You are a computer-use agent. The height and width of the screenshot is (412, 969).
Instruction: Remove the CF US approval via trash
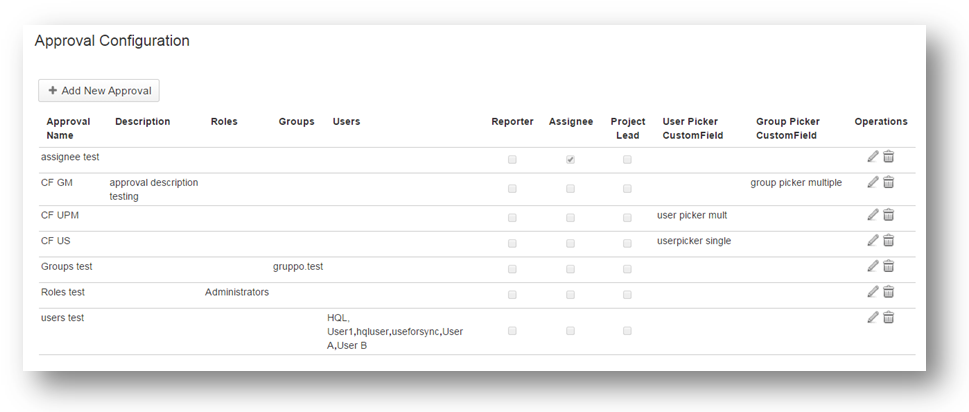[x=888, y=241]
